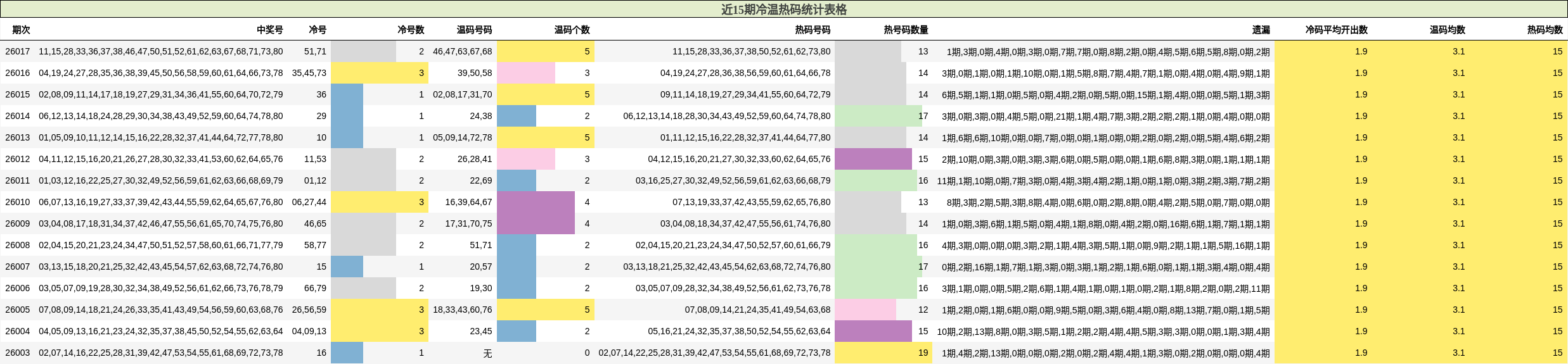
Task: Click the title 近15期冷温热码统计表格
Action: [784, 9]
